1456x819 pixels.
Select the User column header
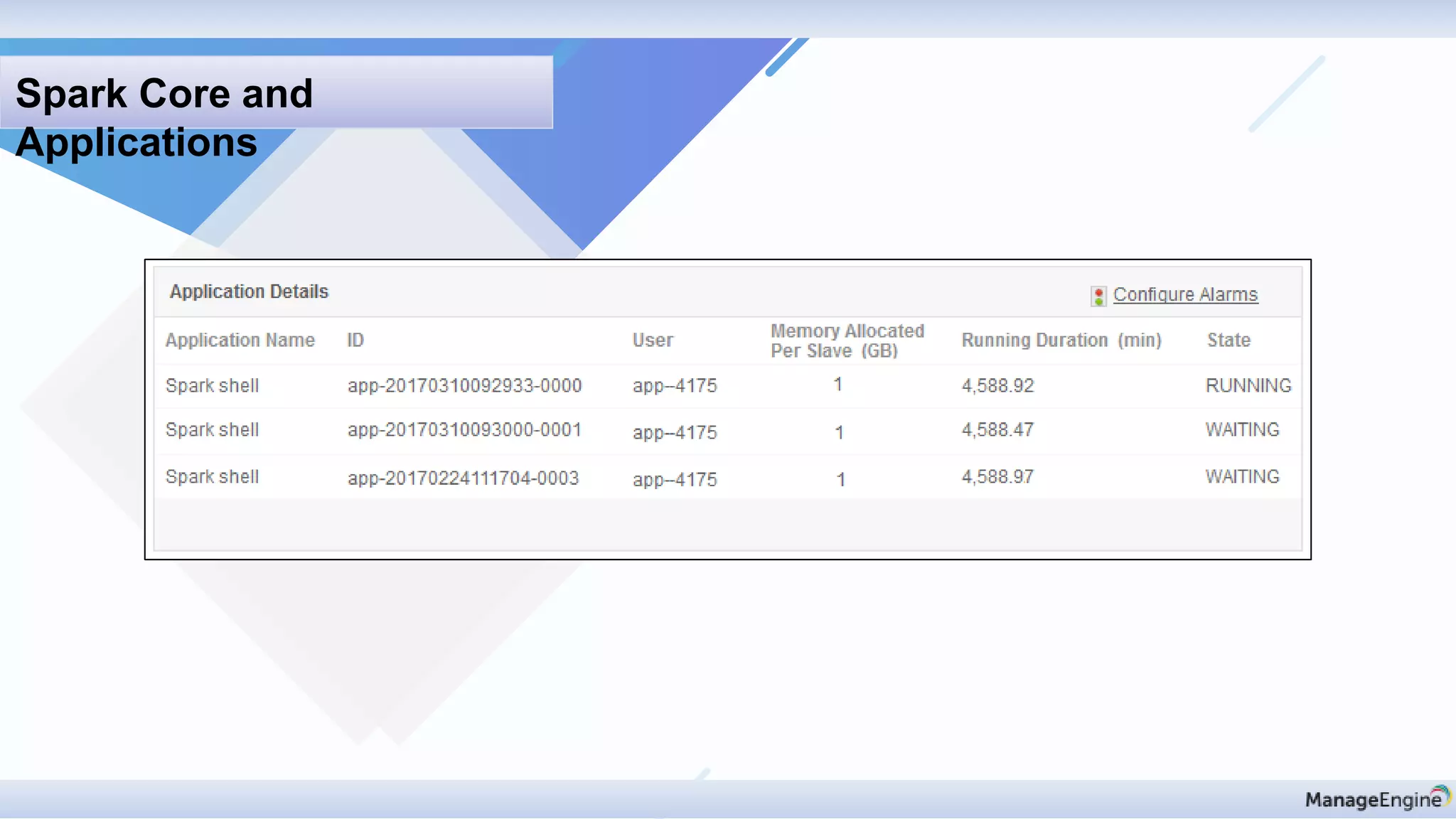click(653, 341)
